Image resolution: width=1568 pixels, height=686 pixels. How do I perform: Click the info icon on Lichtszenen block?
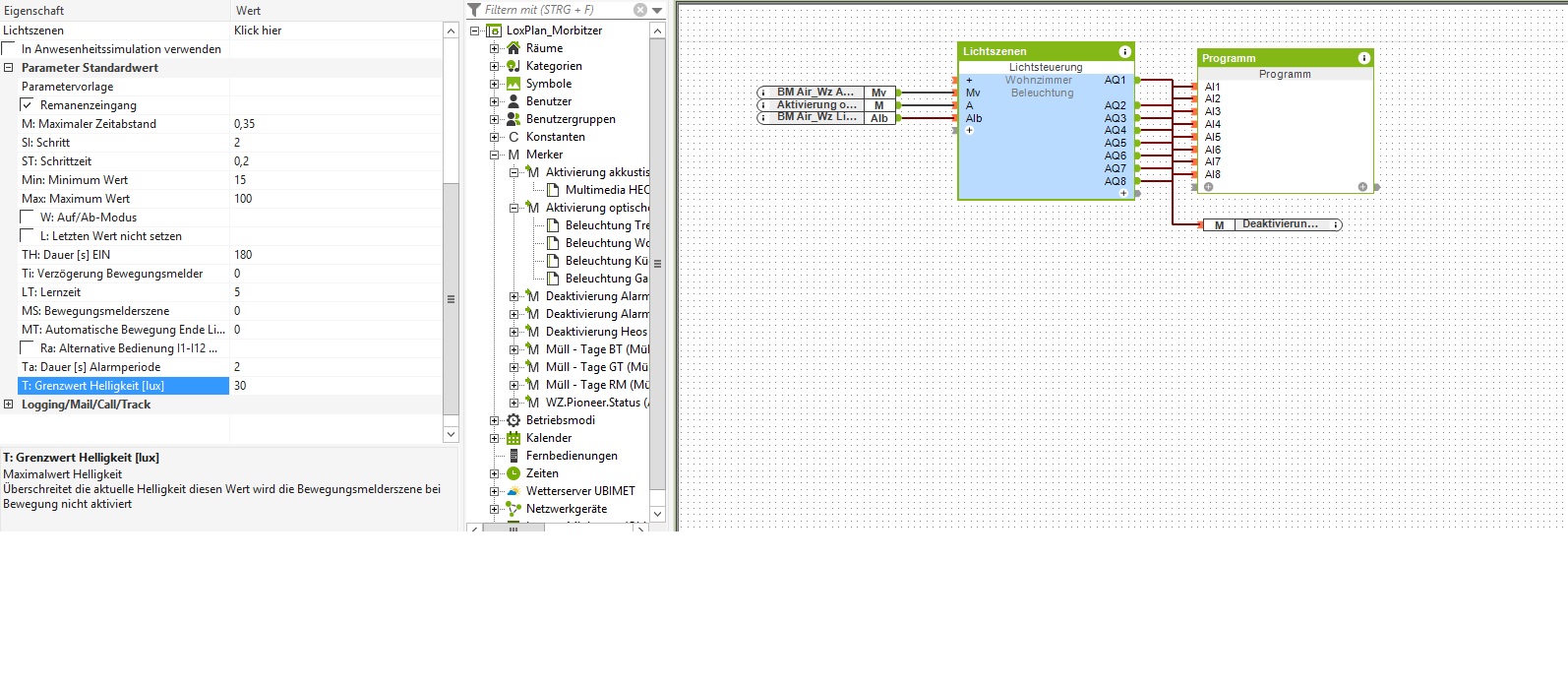1124,51
